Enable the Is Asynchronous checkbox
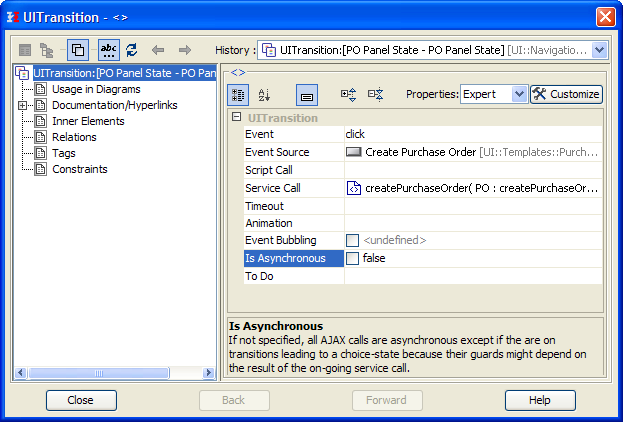This screenshot has width=623, height=422. [352, 258]
